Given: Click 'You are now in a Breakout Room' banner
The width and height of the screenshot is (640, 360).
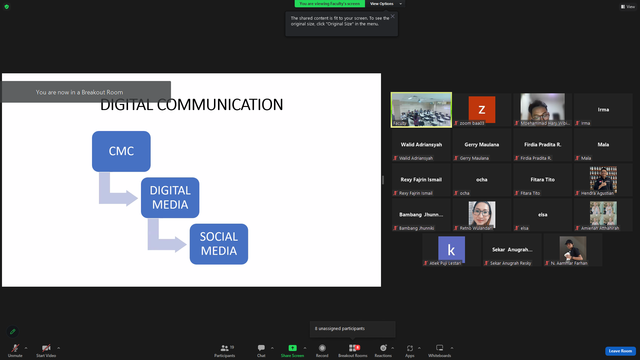Looking at the screenshot, I should click(x=86, y=92).
